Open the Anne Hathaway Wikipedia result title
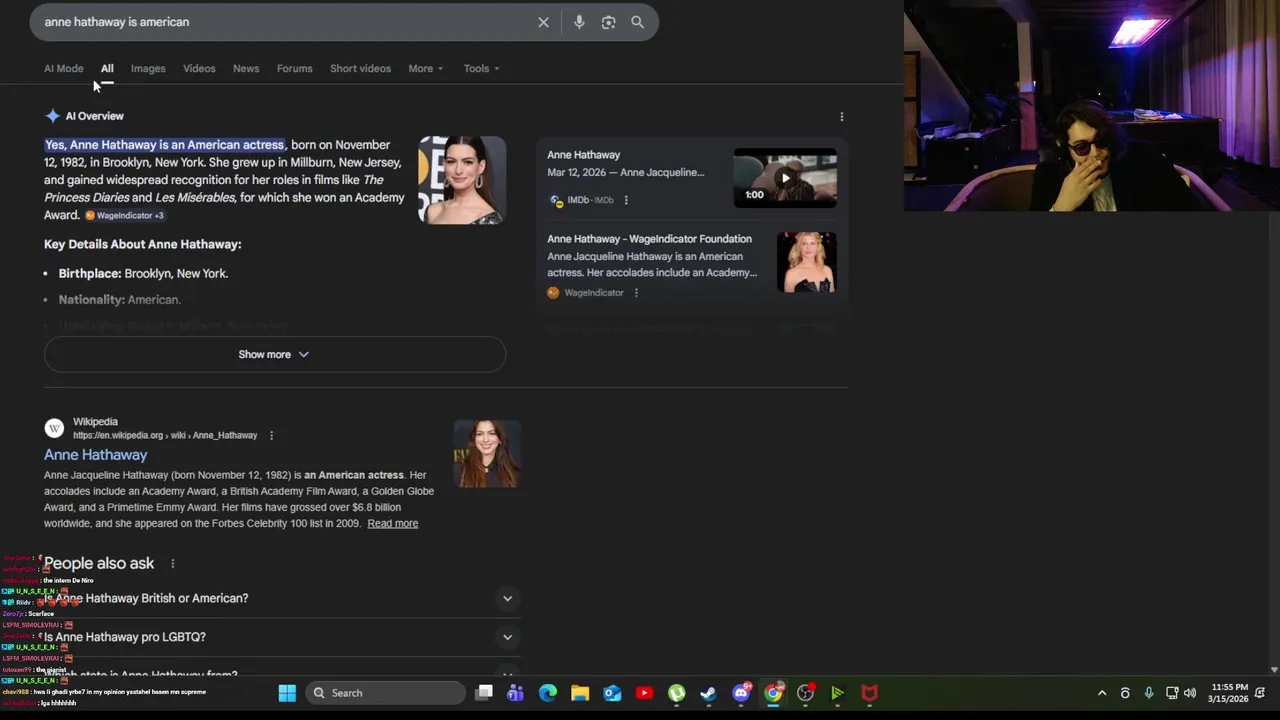Viewport: 1280px width, 720px height. pyautogui.click(x=95, y=455)
